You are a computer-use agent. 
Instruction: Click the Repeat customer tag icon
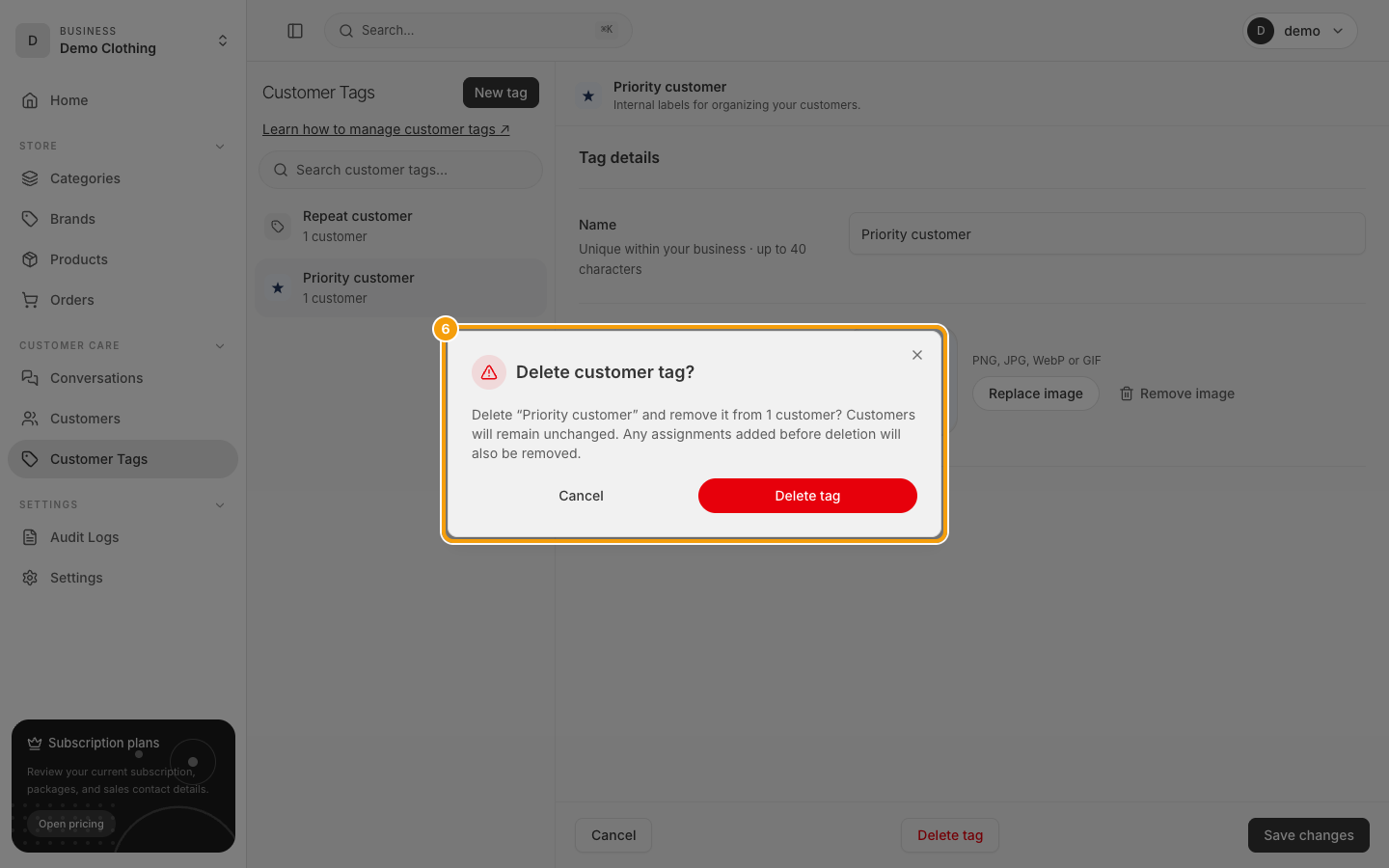pos(278,227)
